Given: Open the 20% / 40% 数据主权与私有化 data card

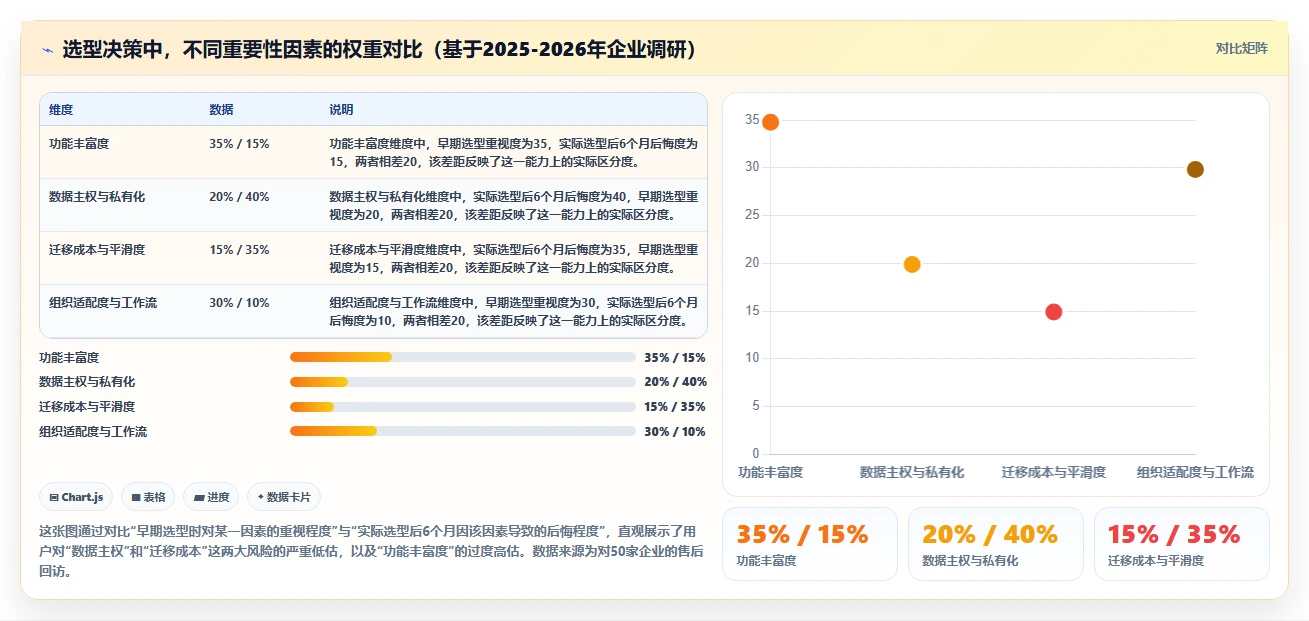Looking at the screenshot, I should click(995, 544).
